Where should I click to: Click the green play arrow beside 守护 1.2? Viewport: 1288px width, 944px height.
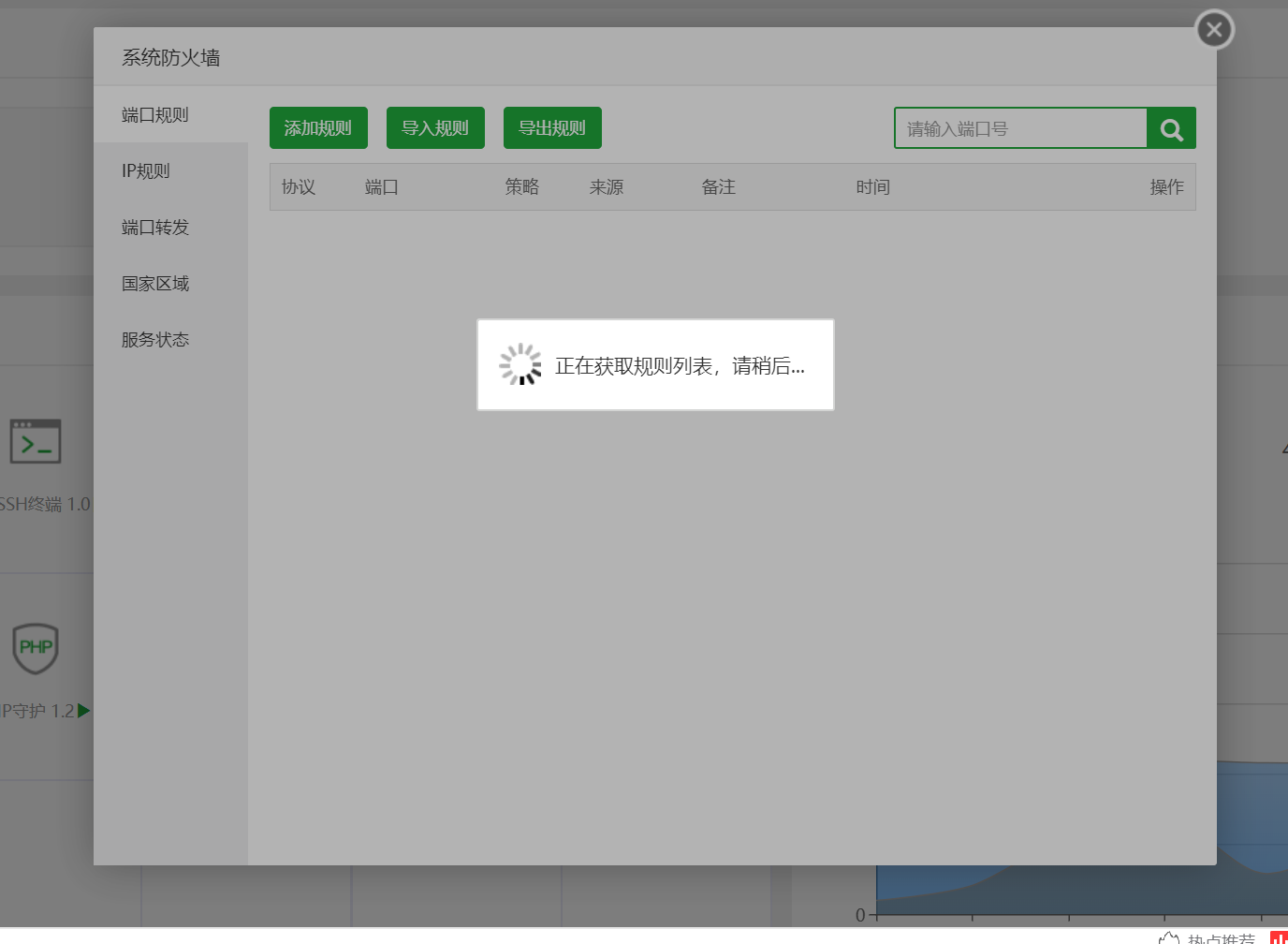(83, 711)
